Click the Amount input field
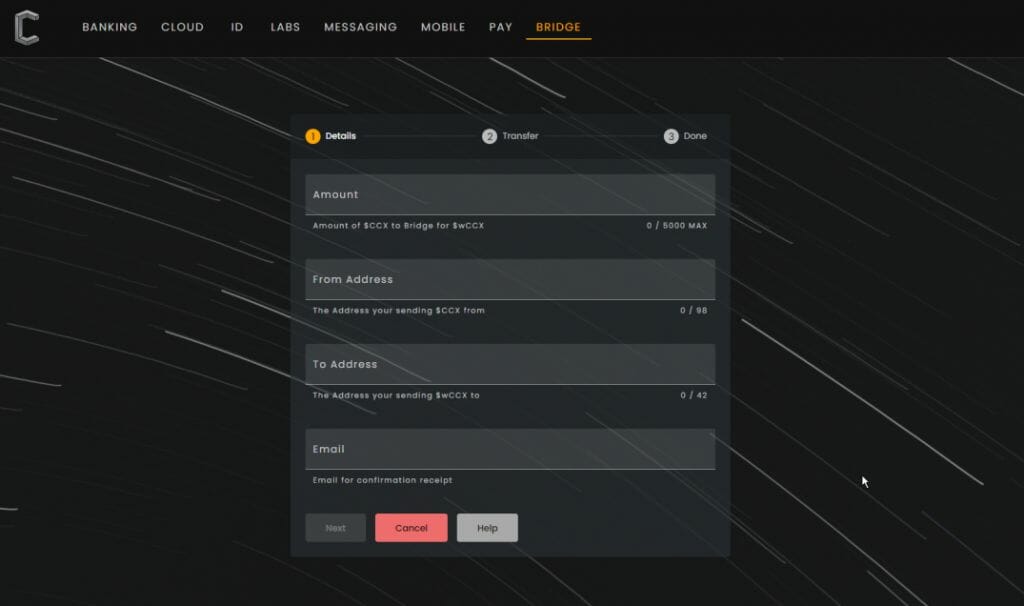The height and width of the screenshot is (606, 1024). click(x=510, y=195)
